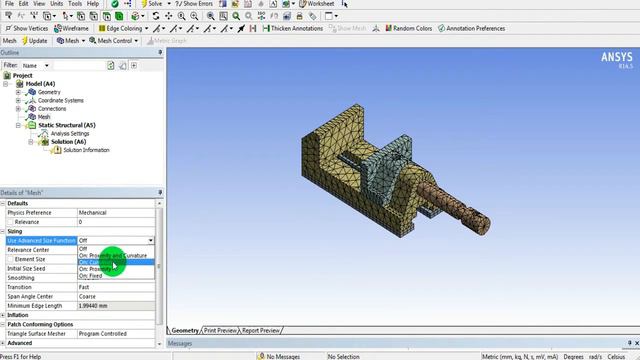This screenshot has width=640, height=360.
Task: Select Solution Information tree item
Action: coord(86,150)
